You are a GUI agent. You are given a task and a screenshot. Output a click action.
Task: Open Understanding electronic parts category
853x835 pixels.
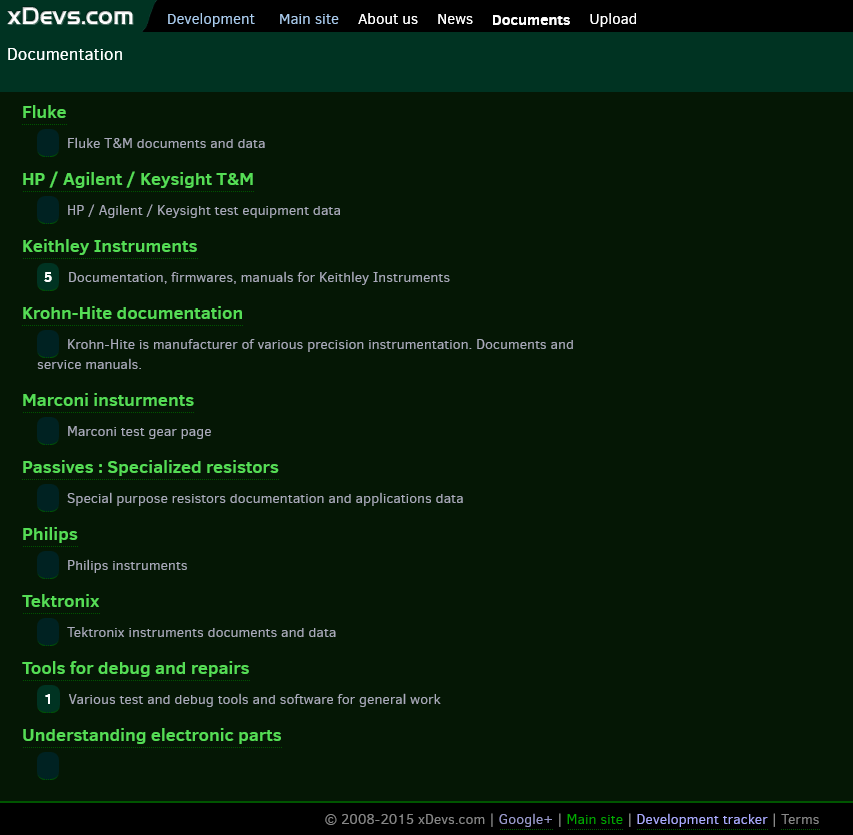coord(152,735)
